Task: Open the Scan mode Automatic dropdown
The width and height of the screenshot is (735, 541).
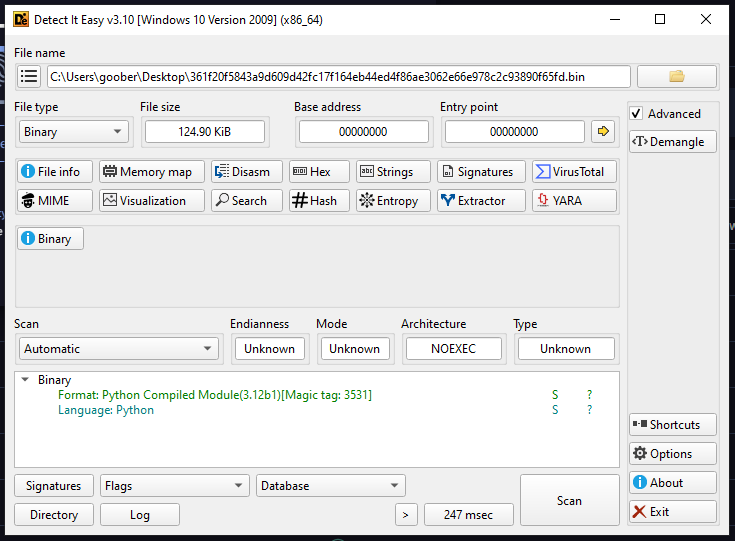Action: tap(119, 349)
